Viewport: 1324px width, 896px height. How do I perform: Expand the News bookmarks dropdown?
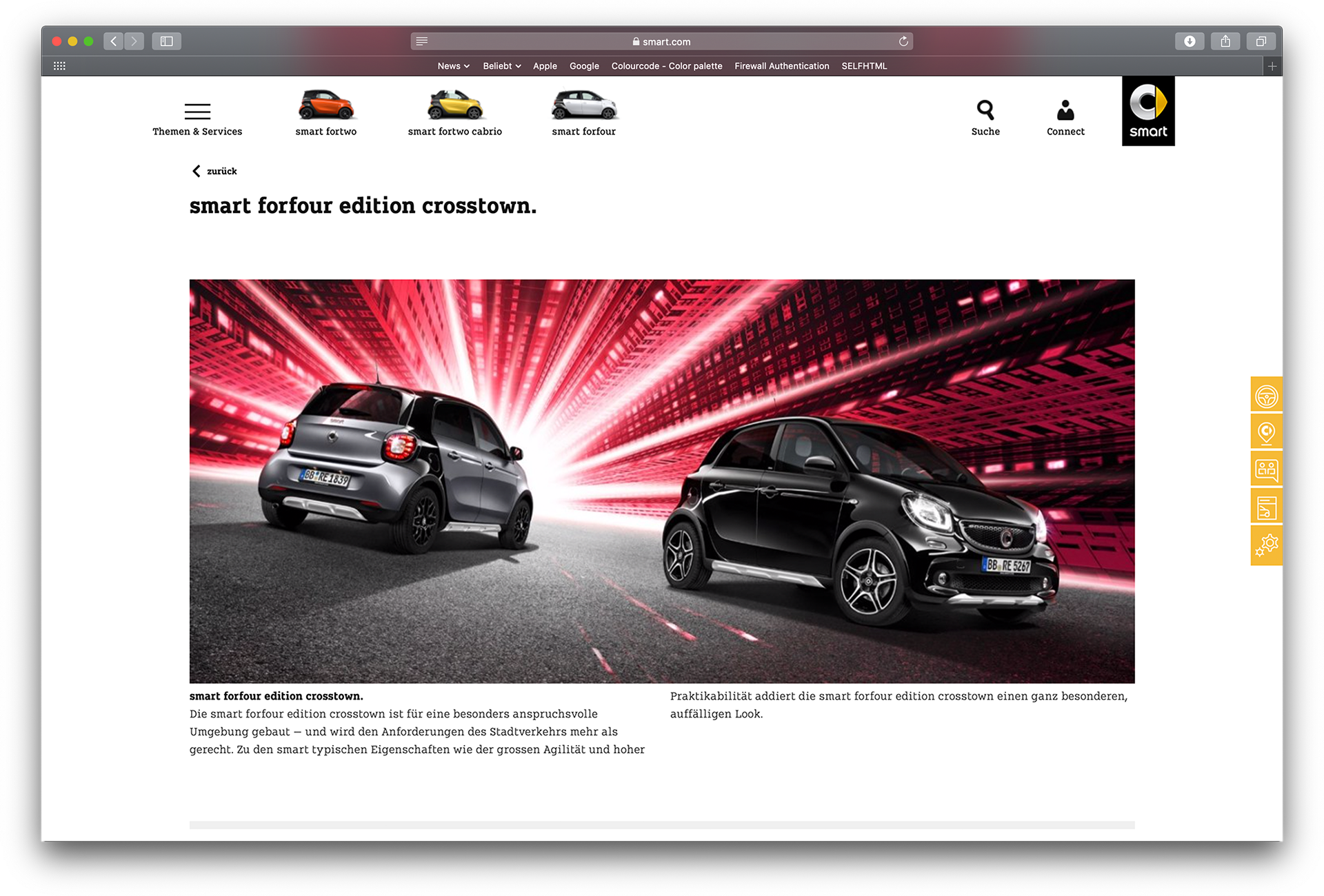click(x=453, y=66)
